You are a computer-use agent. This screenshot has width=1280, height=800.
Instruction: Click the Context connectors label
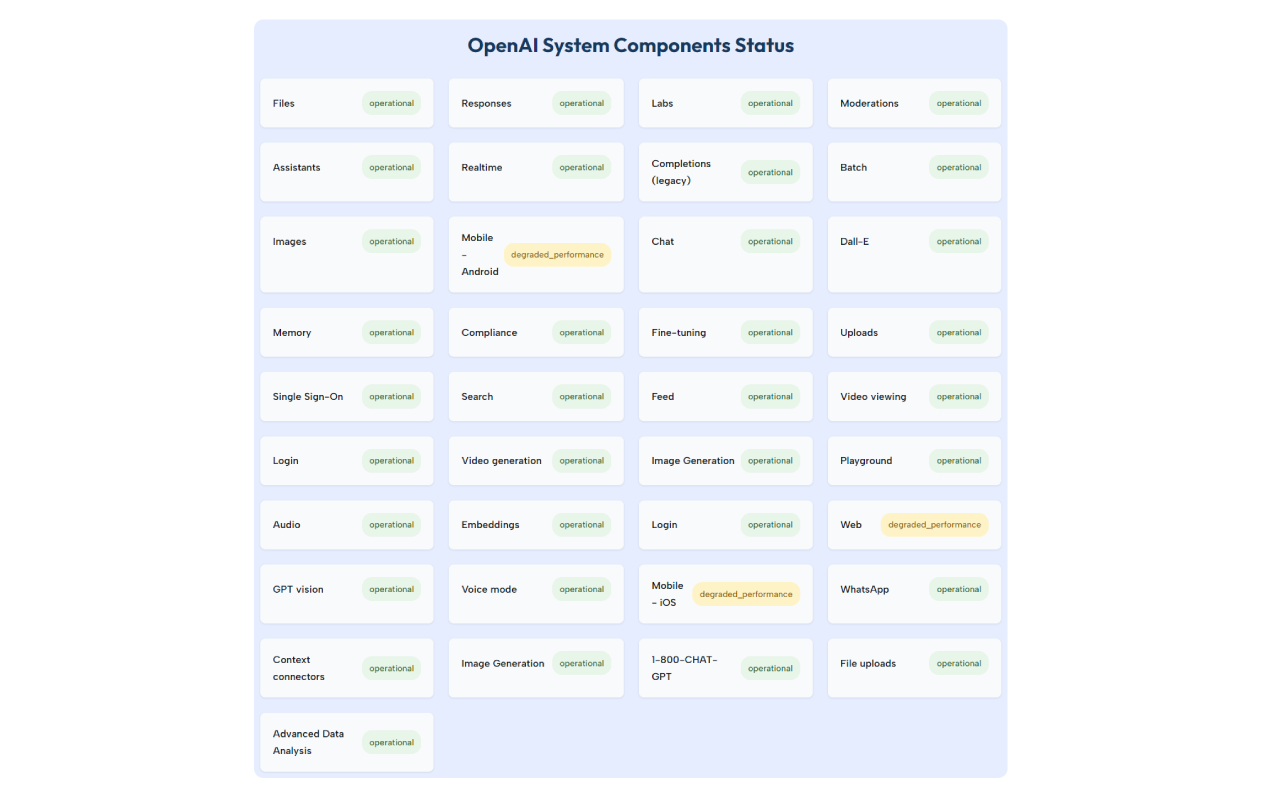point(298,668)
